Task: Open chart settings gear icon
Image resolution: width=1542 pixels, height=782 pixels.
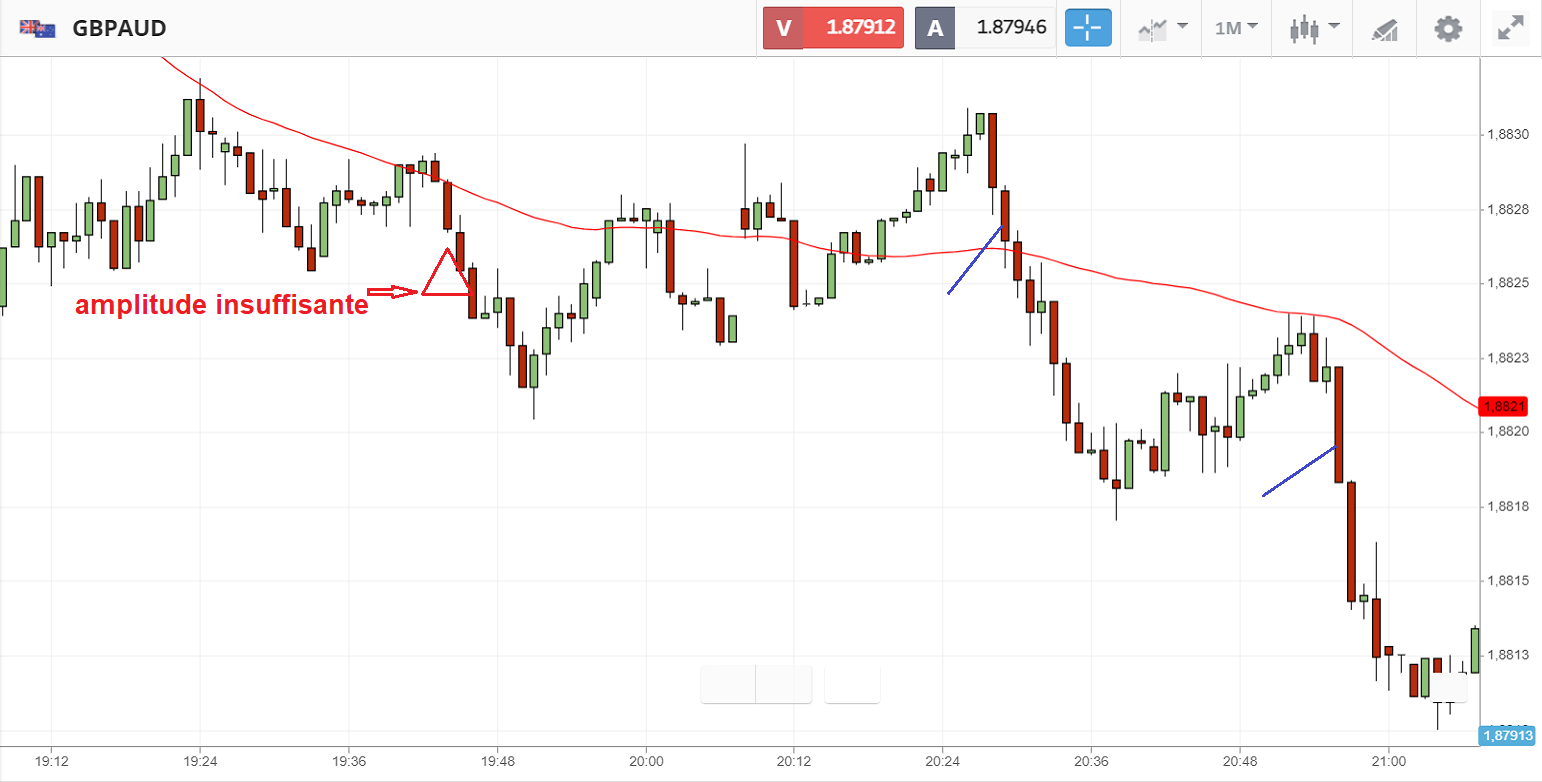Action: tap(1447, 28)
